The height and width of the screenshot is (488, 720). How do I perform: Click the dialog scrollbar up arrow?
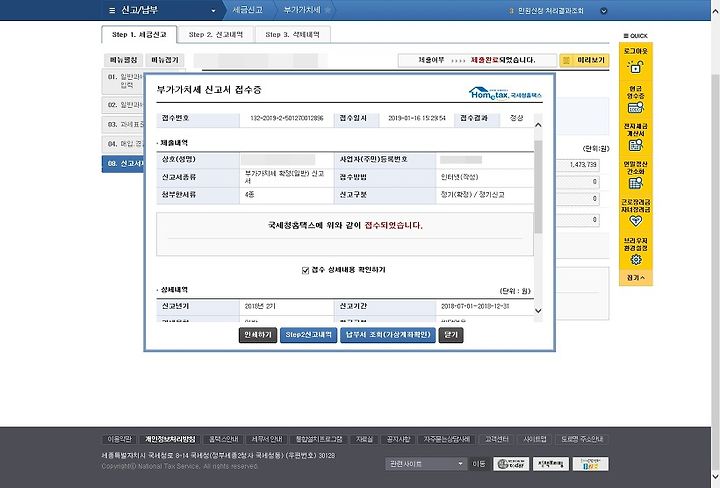(x=538, y=125)
